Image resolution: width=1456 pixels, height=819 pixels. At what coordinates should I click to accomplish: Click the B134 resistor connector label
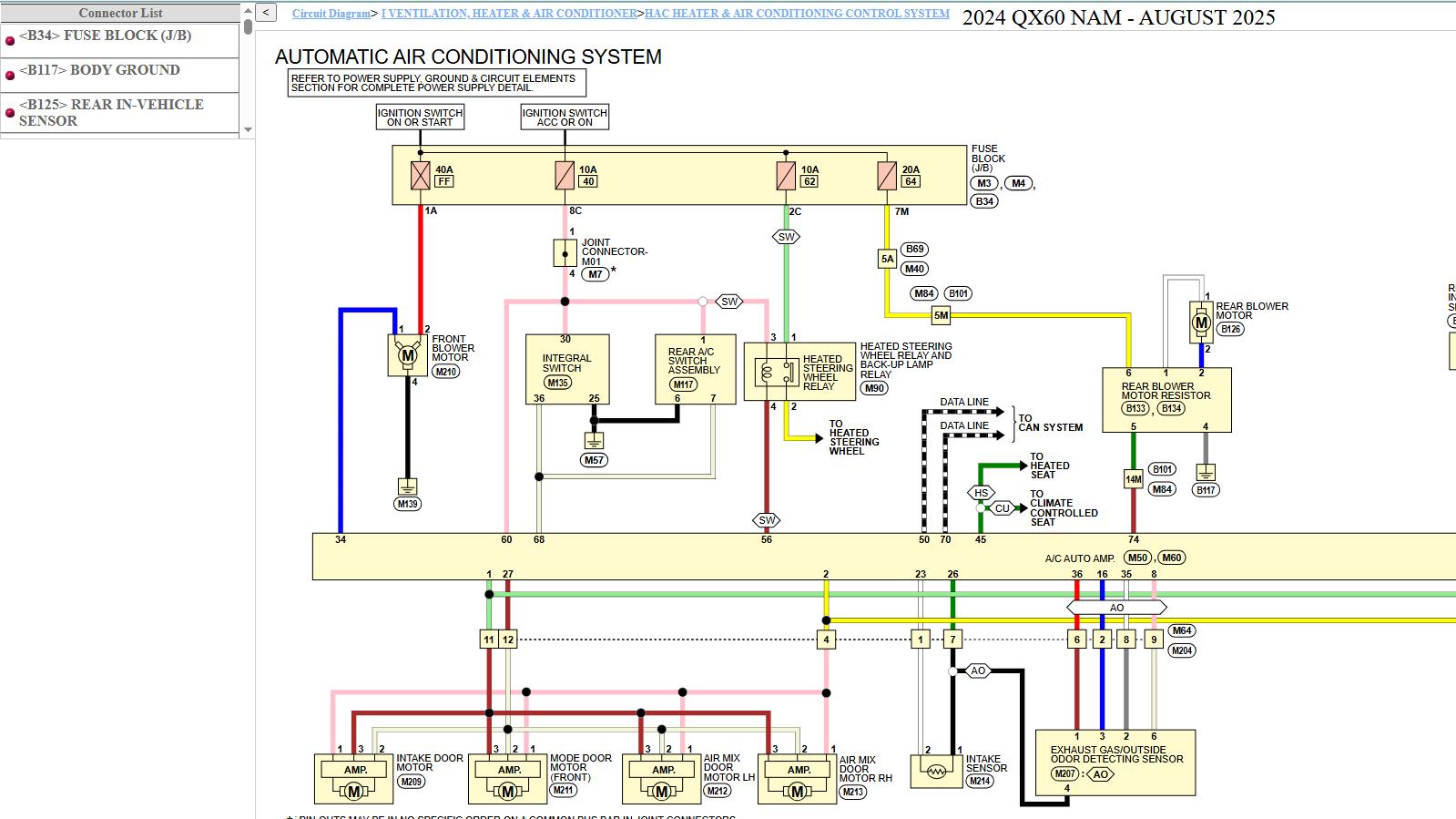1172,408
